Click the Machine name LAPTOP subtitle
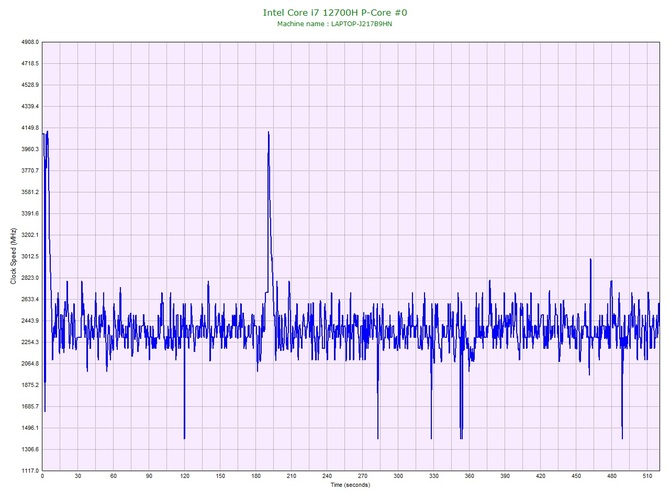670x502 pixels. click(335, 24)
